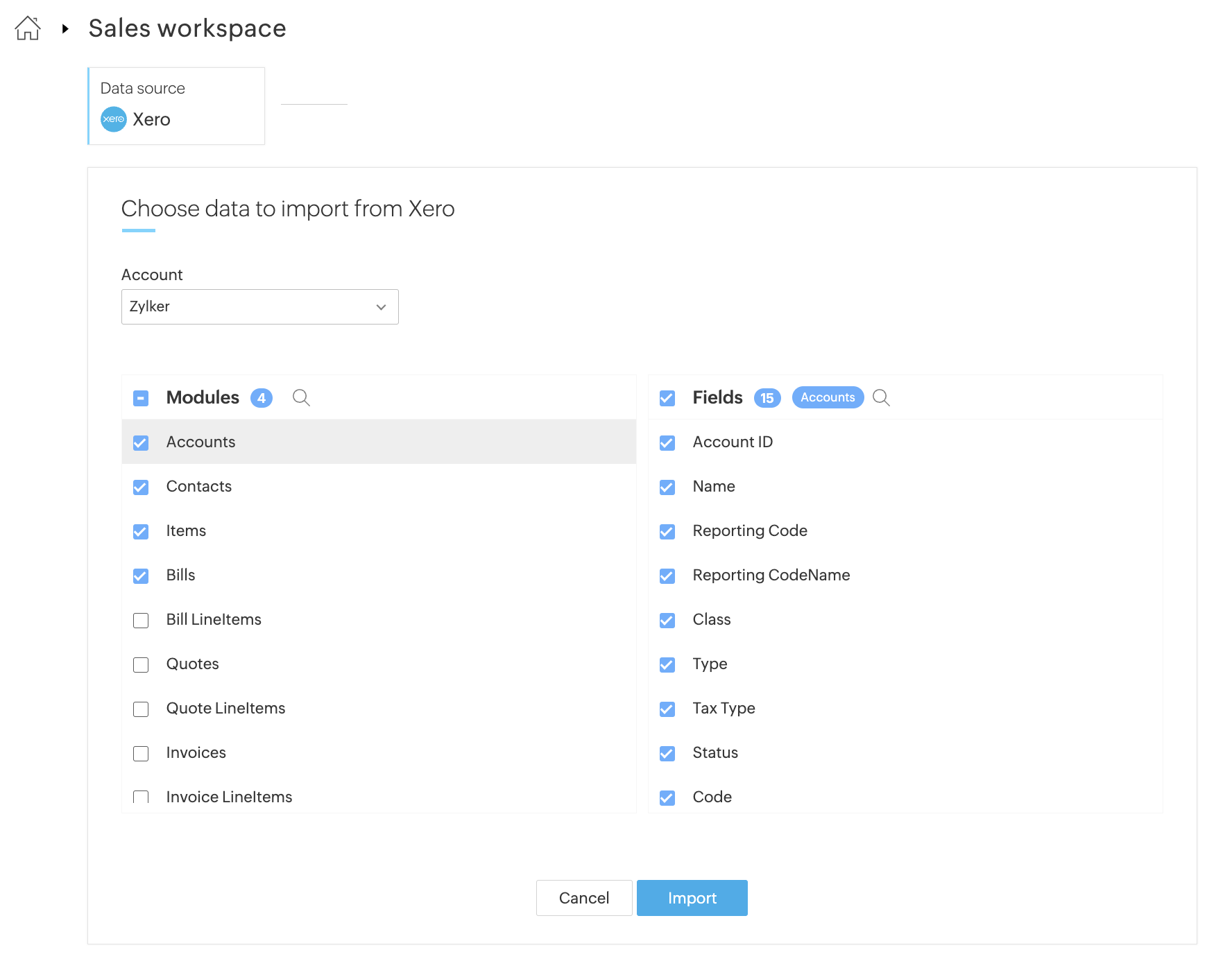Check the Invoices module checkbox
The image size is (1232, 968).
(x=141, y=753)
